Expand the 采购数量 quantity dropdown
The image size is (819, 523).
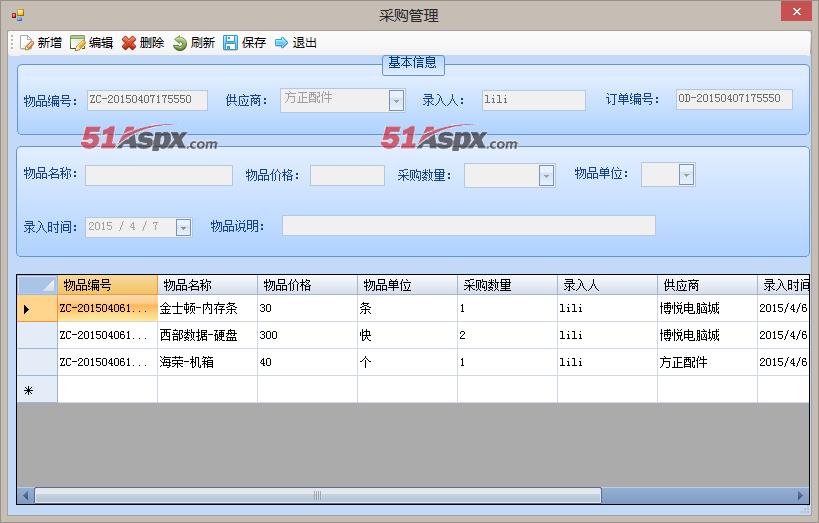546,176
